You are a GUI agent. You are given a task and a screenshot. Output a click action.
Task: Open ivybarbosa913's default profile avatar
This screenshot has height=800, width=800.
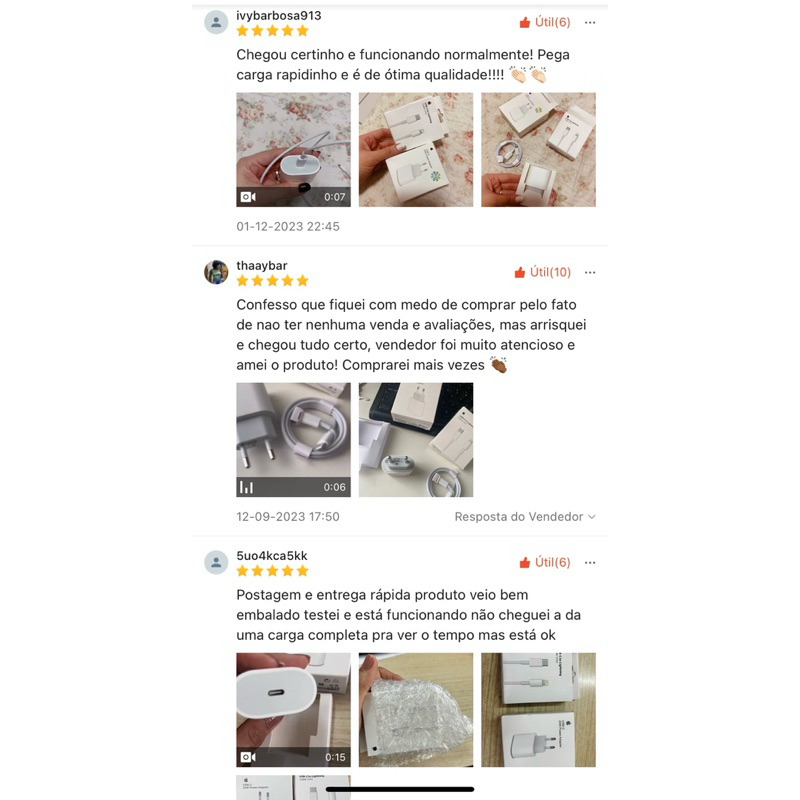[216, 22]
